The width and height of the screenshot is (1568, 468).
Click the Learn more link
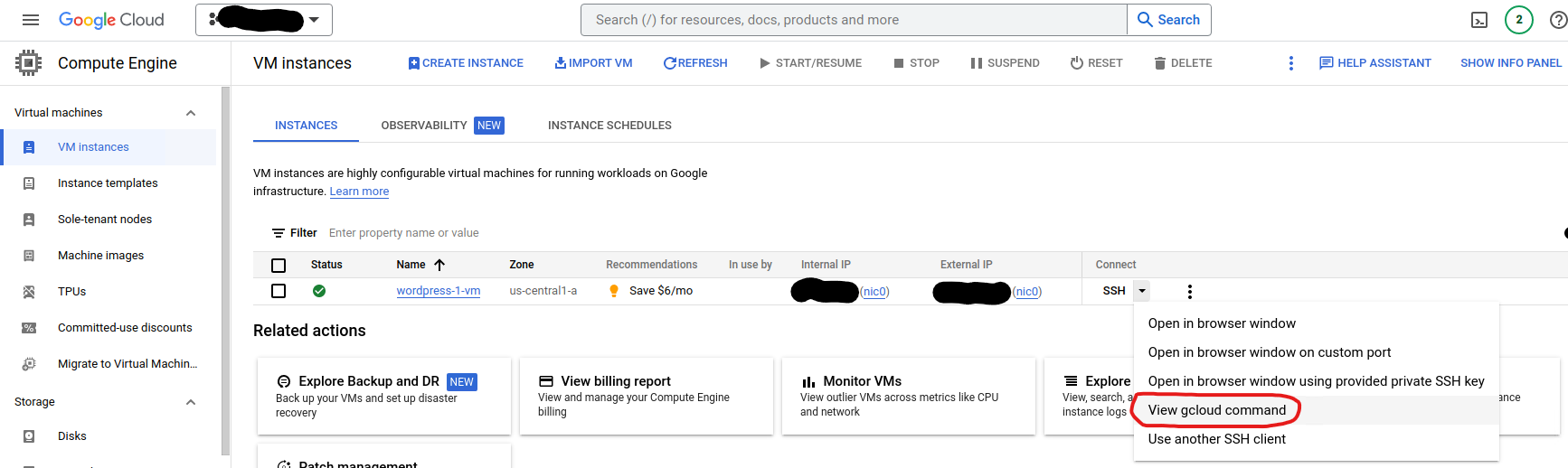(359, 192)
